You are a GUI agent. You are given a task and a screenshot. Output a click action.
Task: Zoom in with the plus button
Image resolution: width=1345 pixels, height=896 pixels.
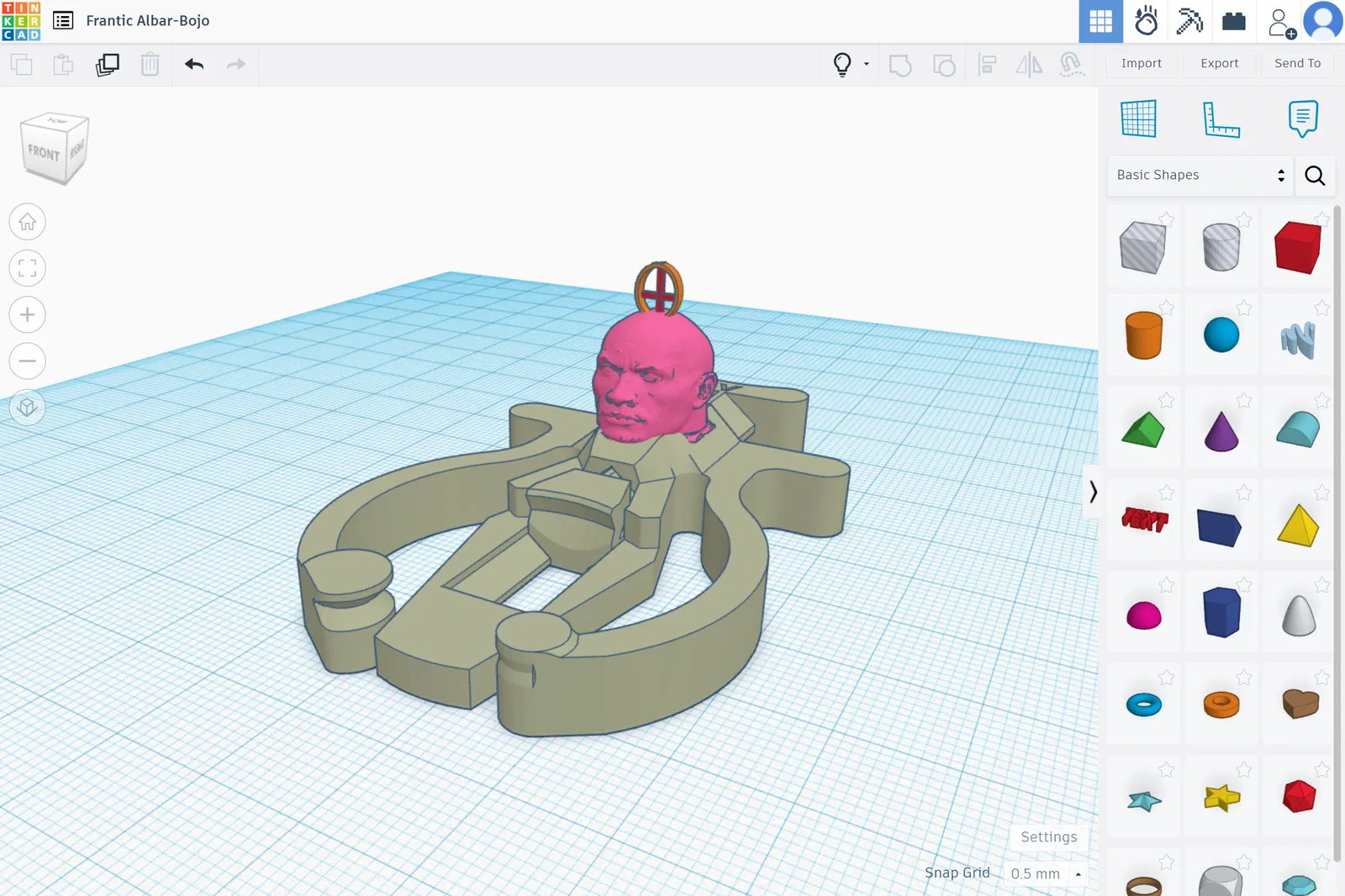[x=28, y=314]
